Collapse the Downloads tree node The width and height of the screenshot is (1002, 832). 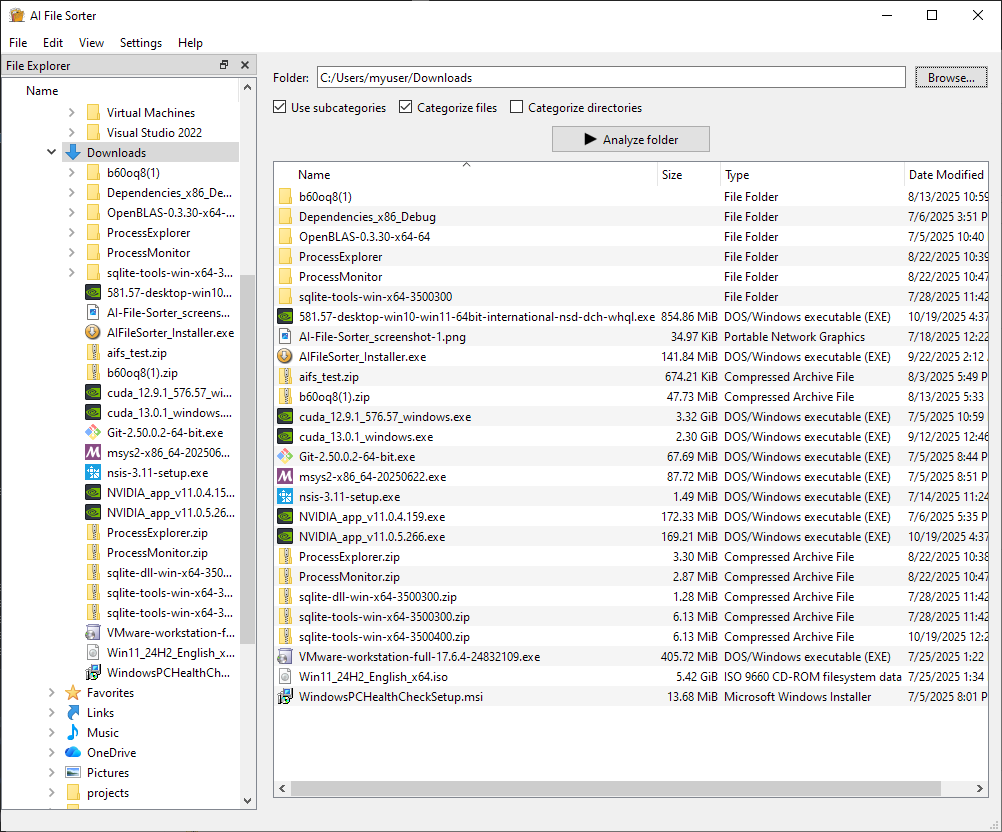(x=51, y=151)
